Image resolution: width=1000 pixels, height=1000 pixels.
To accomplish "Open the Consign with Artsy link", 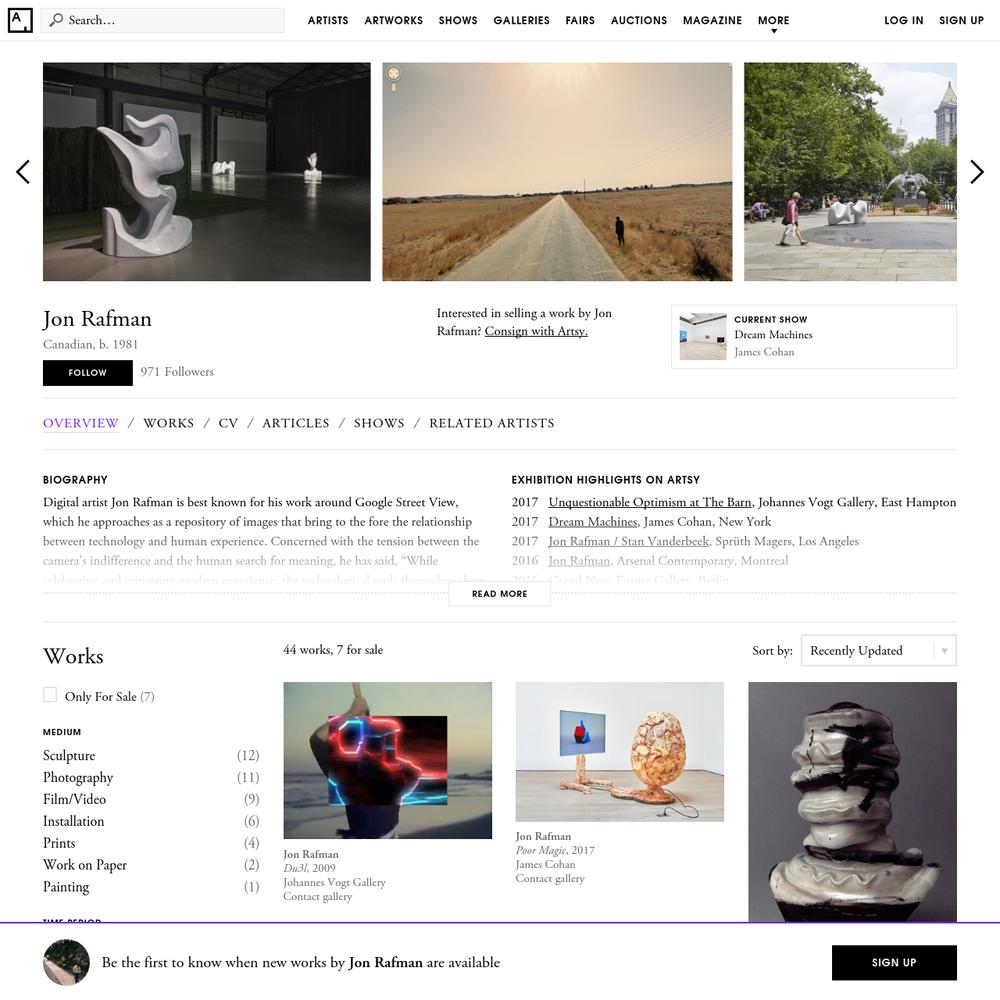I will pos(536,331).
